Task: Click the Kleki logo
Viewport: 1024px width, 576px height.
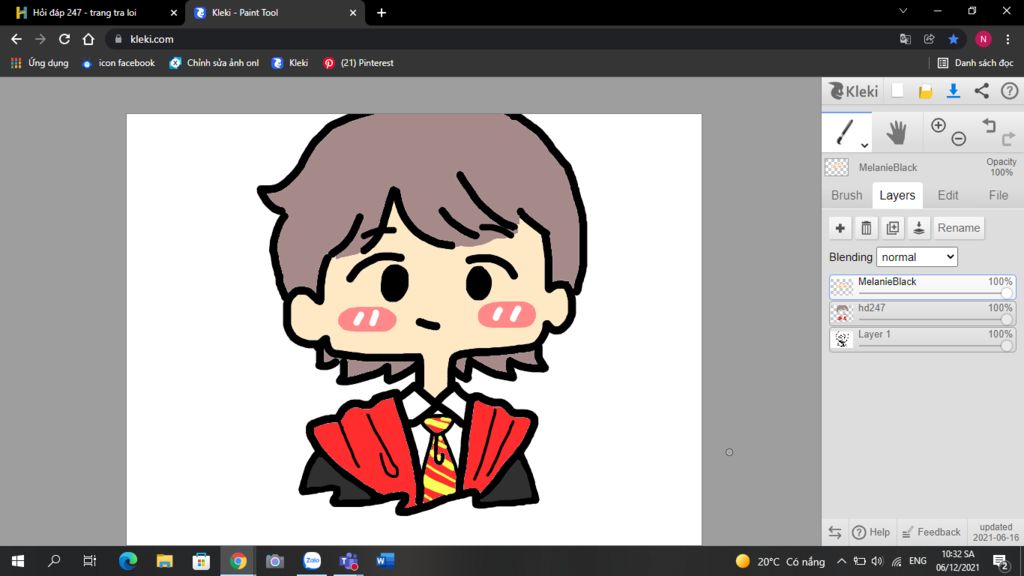Action: coord(853,91)
